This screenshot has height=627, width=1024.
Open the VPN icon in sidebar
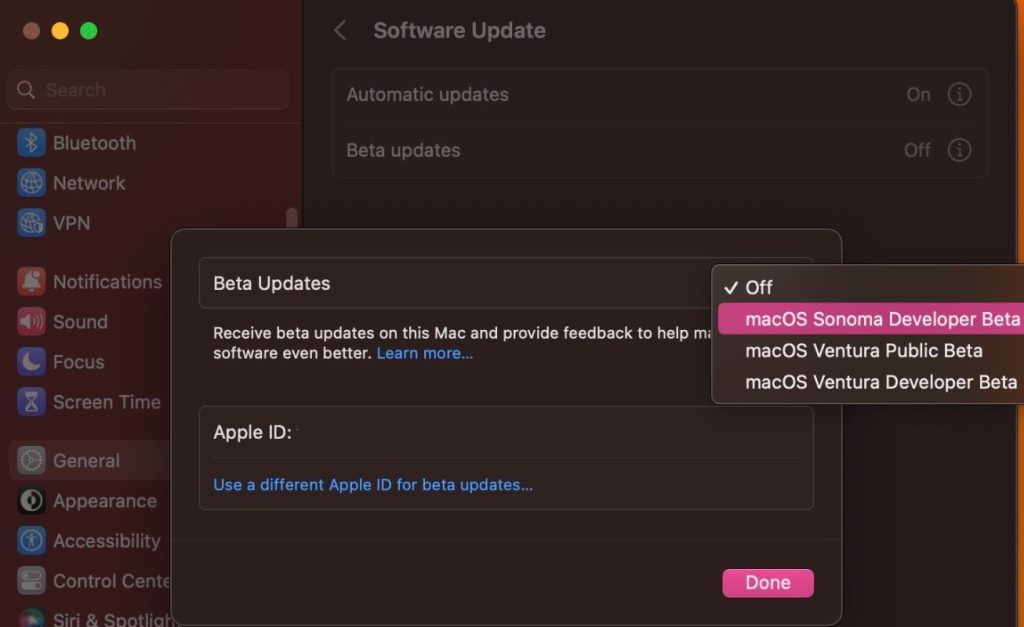click(x=31, y=223)
